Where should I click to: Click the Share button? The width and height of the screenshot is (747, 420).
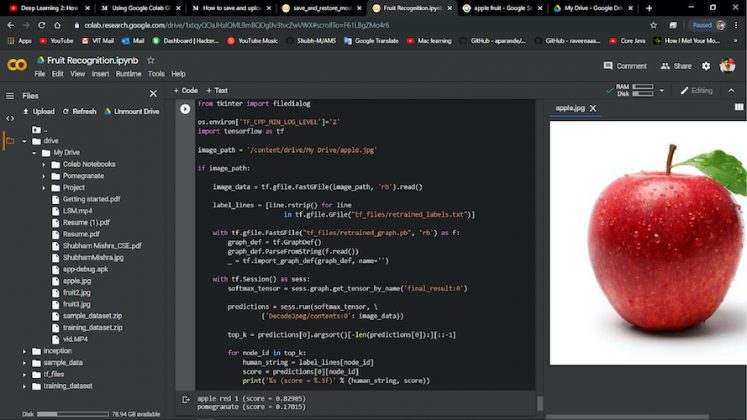[676, 66]
